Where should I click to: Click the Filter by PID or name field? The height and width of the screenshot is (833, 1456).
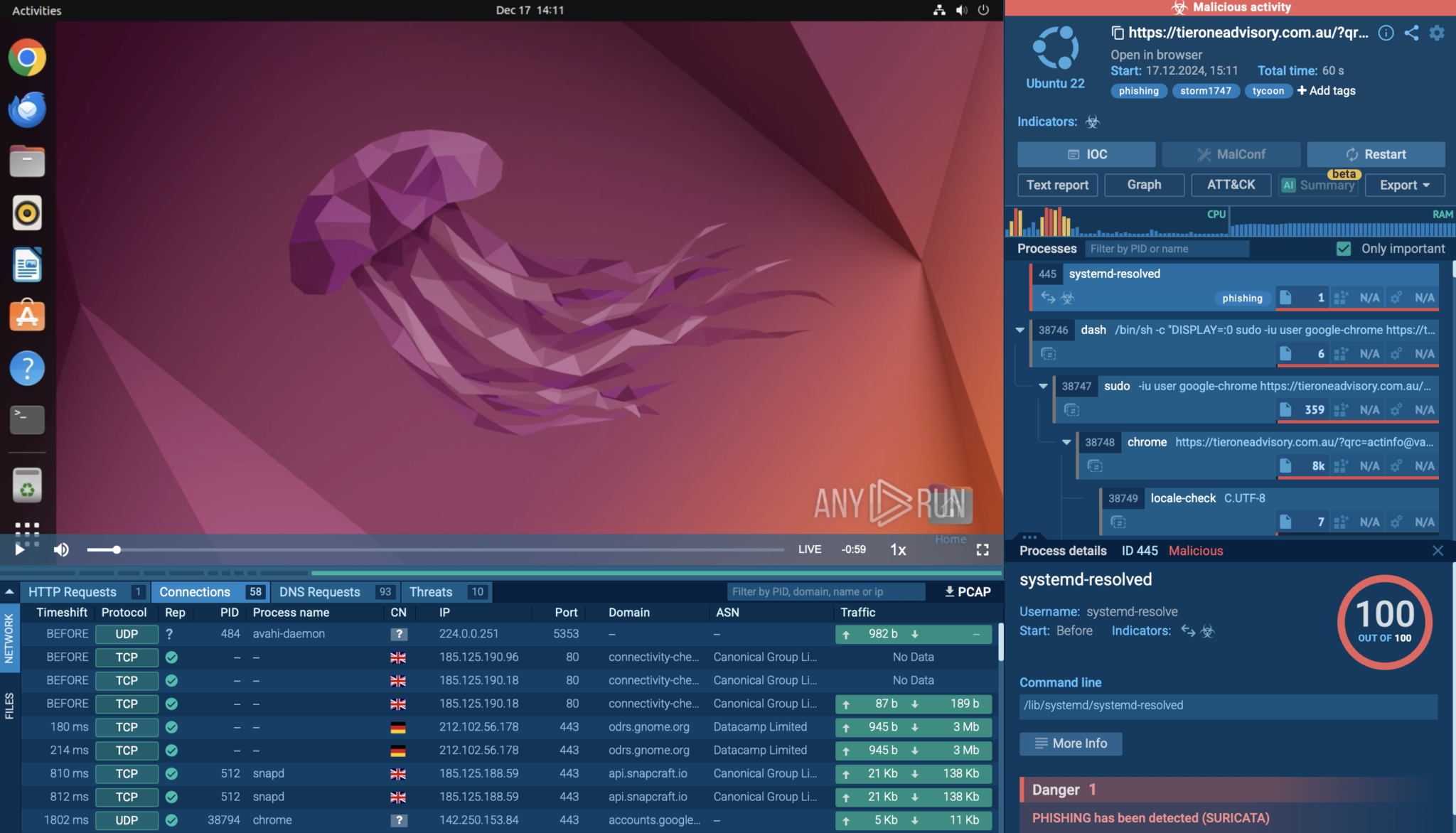click(x=1166, y=249)
